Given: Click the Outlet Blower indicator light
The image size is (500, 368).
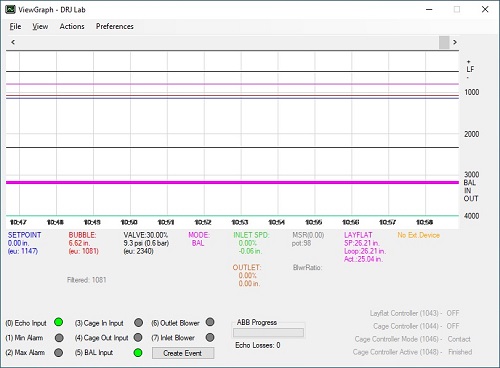Looking at the screenshot, I should [x=210, y=322].
